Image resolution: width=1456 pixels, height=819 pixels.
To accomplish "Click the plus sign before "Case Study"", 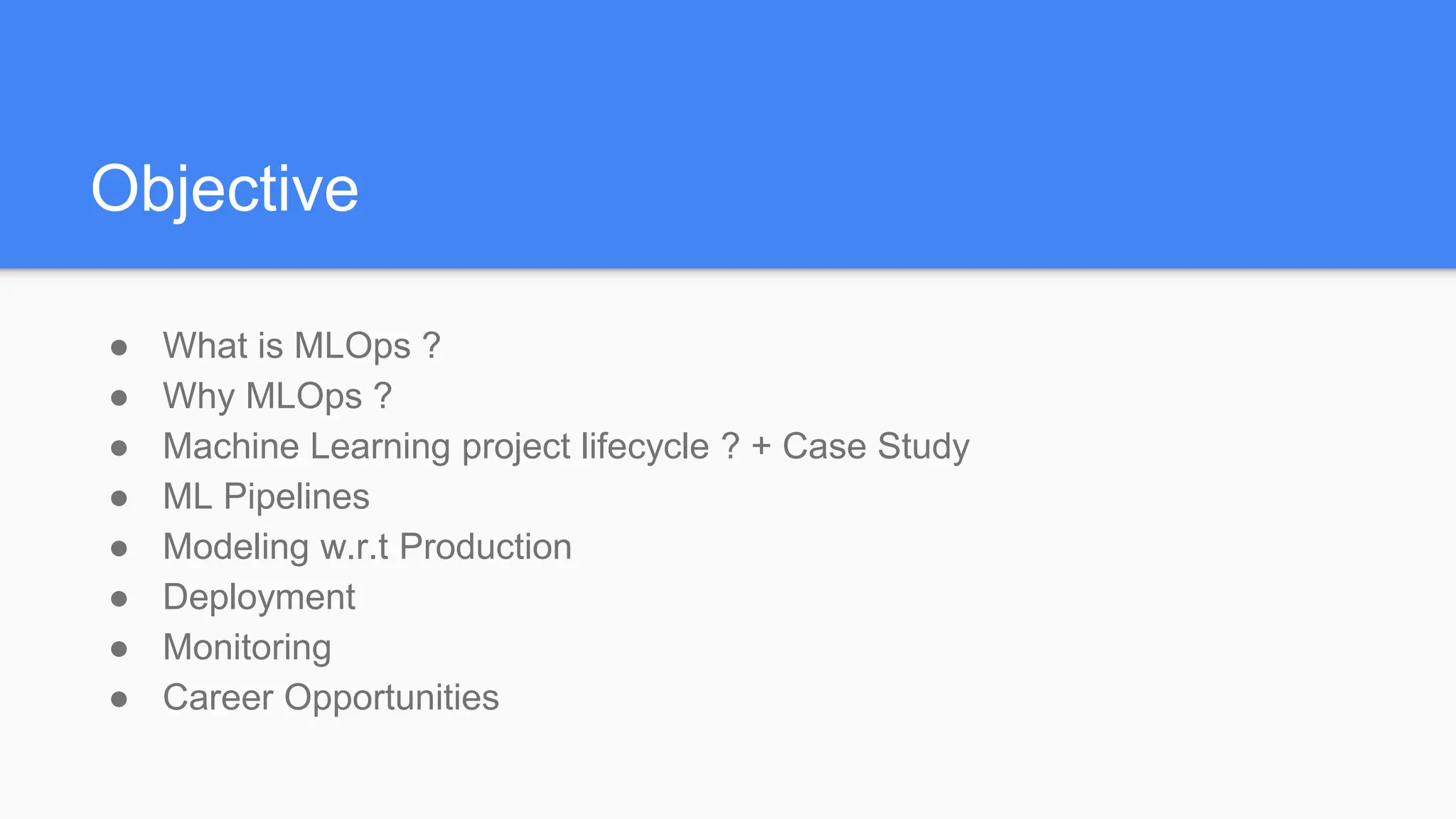I will (761, 447).
